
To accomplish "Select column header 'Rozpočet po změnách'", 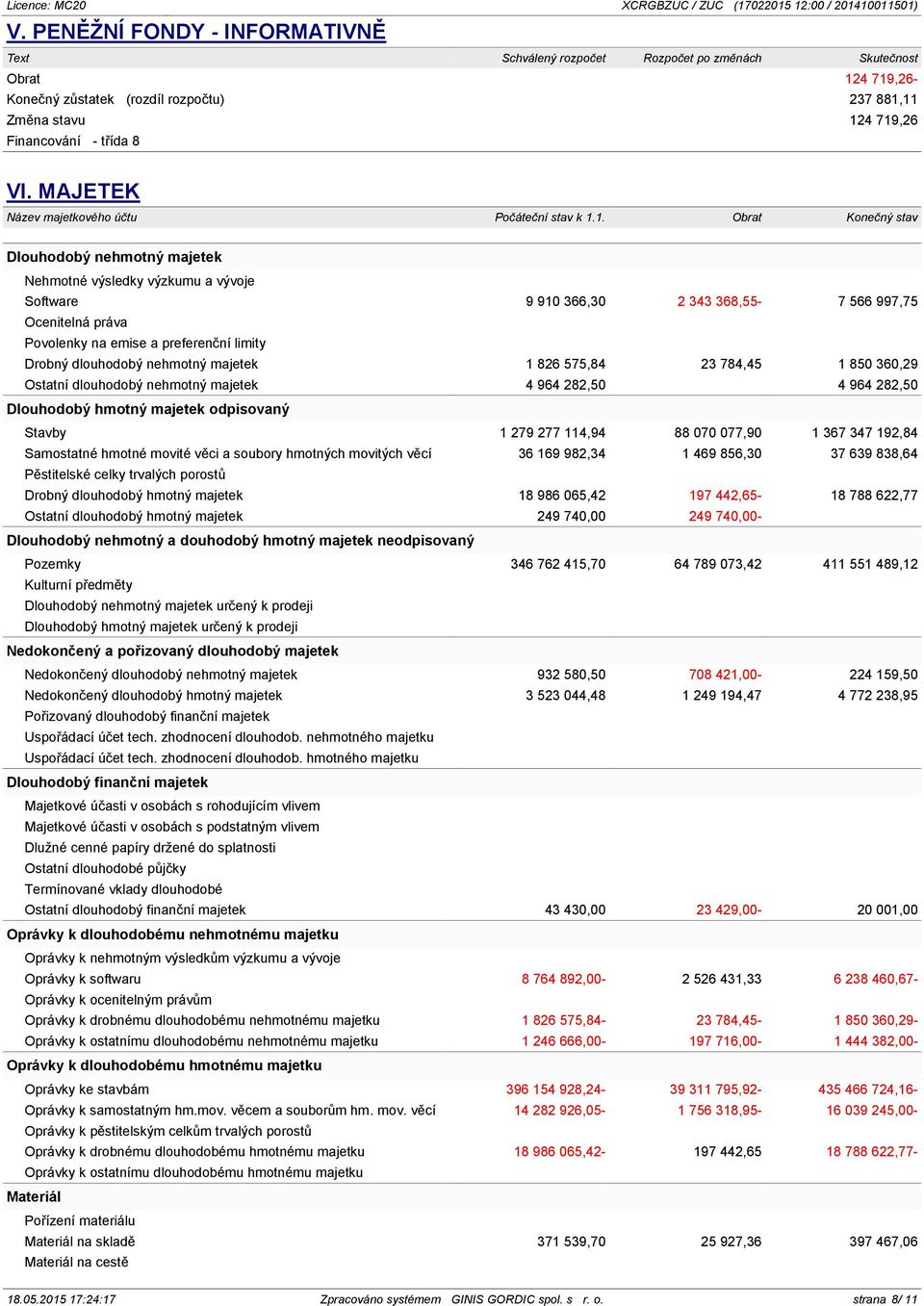I will [703, 58].
